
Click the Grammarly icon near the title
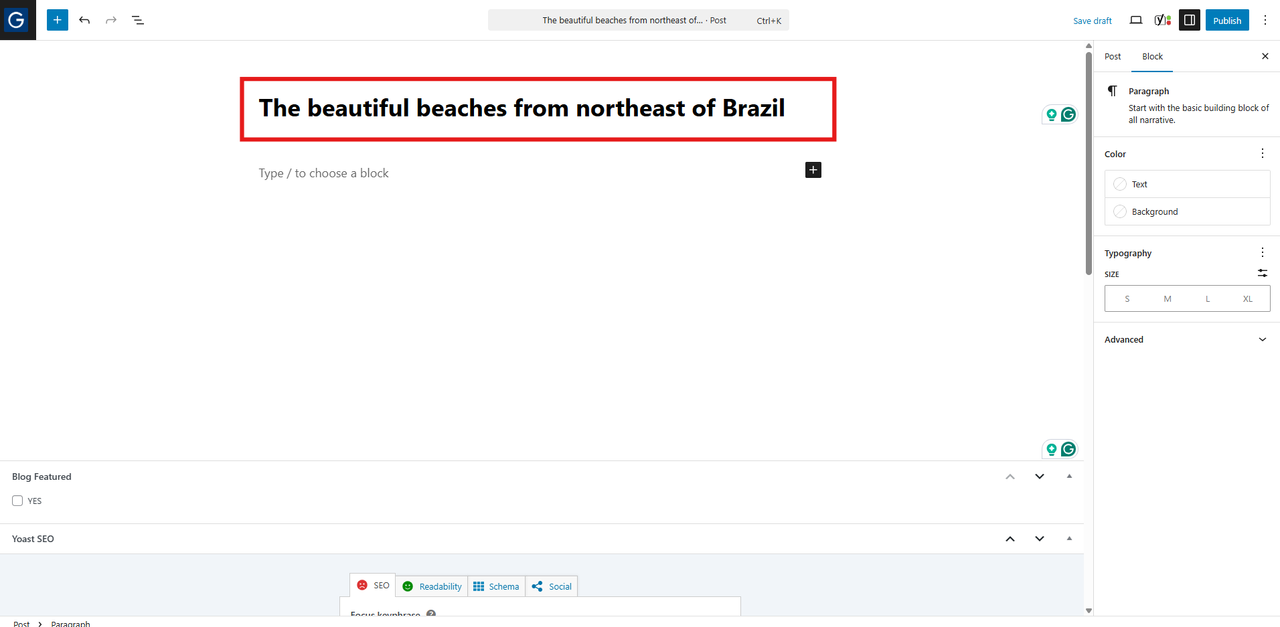(x=1068, y=115)
